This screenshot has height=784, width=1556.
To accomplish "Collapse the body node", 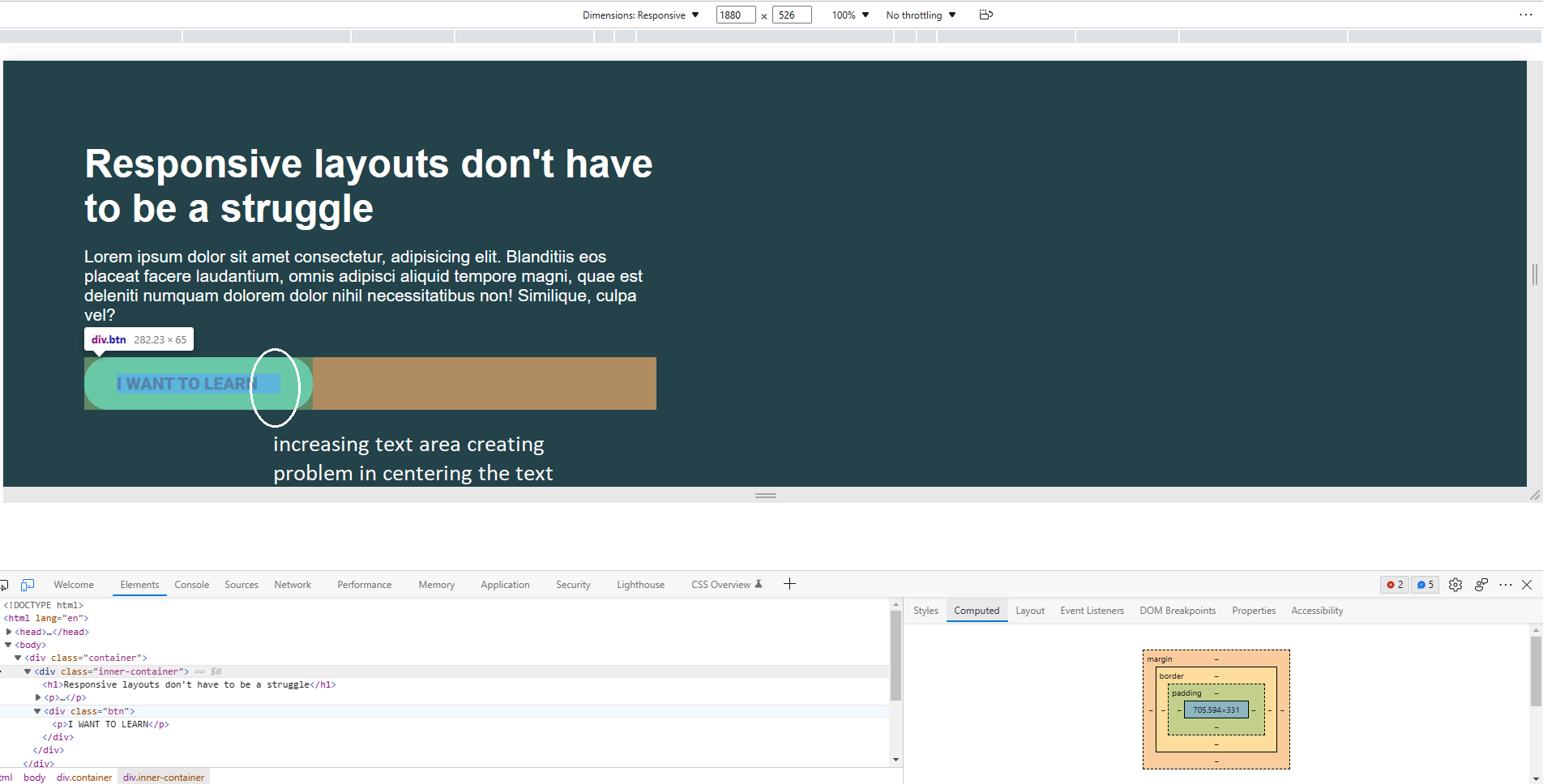I will (x=9, y=645).
